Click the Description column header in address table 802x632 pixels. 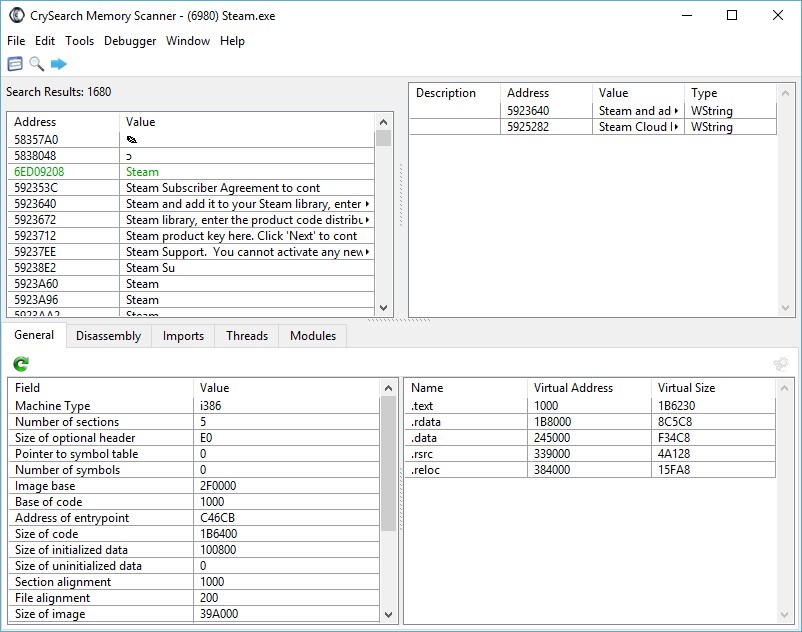(x=455, y=93)
